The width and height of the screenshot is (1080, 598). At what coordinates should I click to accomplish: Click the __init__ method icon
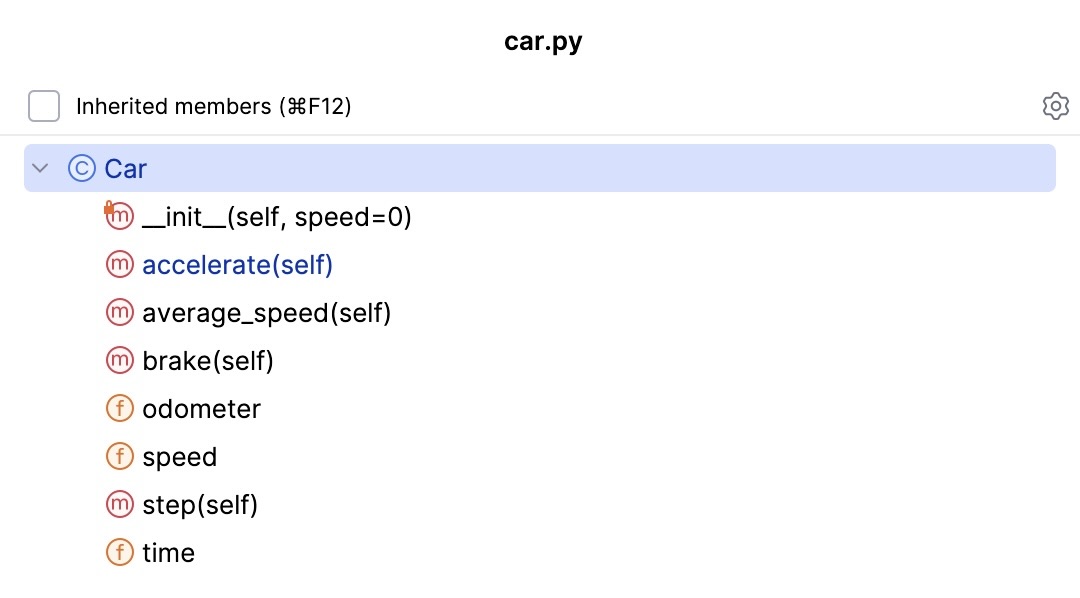pyautogui.click(x=119, y=216)
